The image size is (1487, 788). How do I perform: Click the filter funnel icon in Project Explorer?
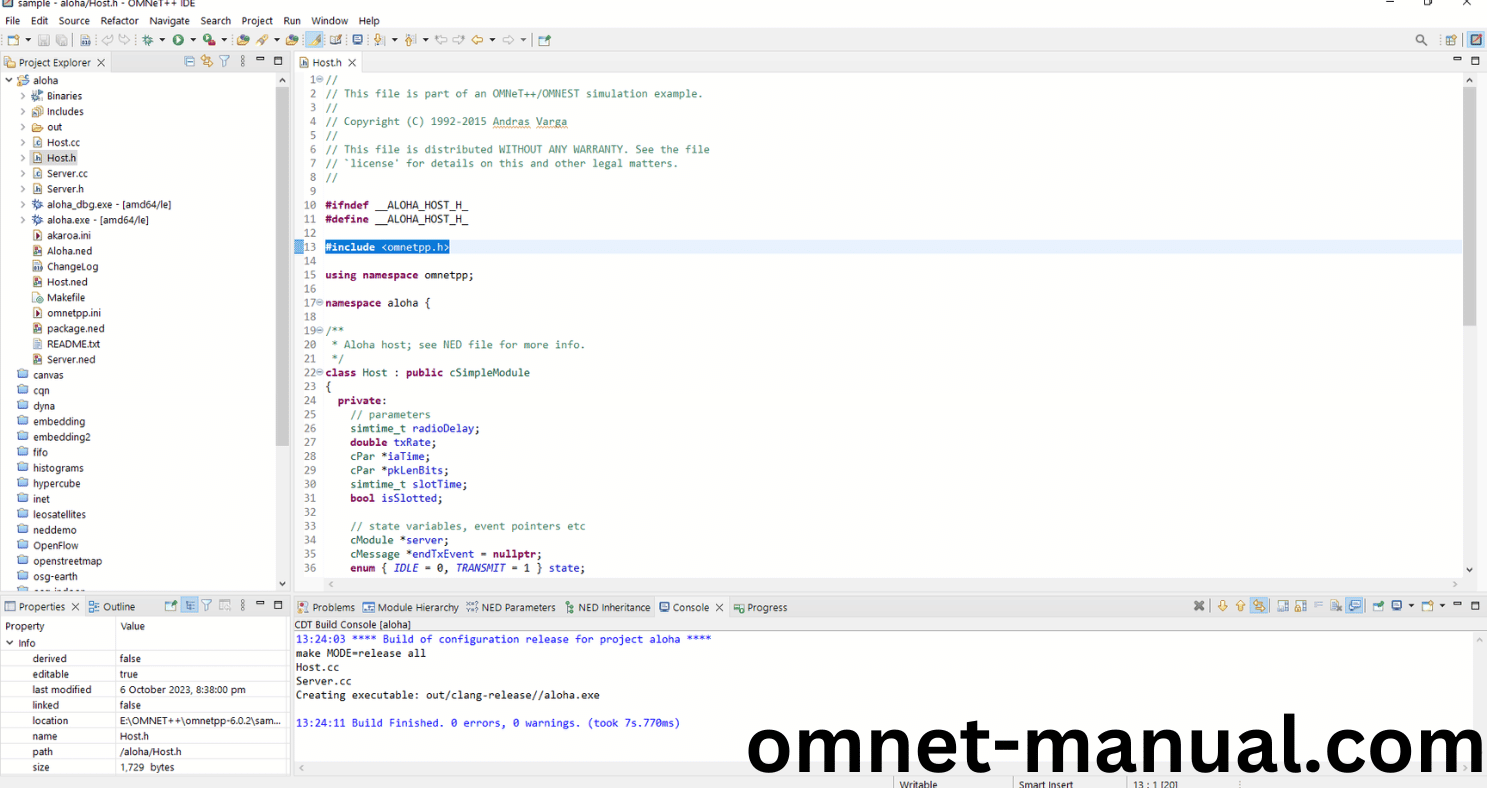click(x=224, y=62)
